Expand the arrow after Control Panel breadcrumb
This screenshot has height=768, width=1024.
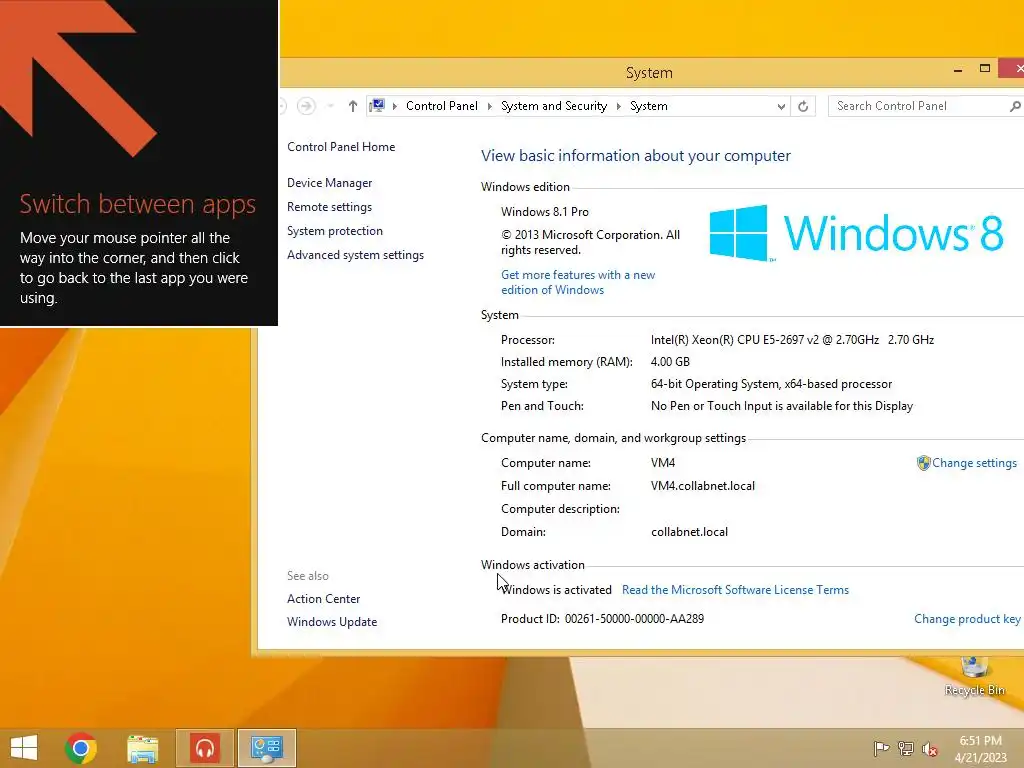490,106
